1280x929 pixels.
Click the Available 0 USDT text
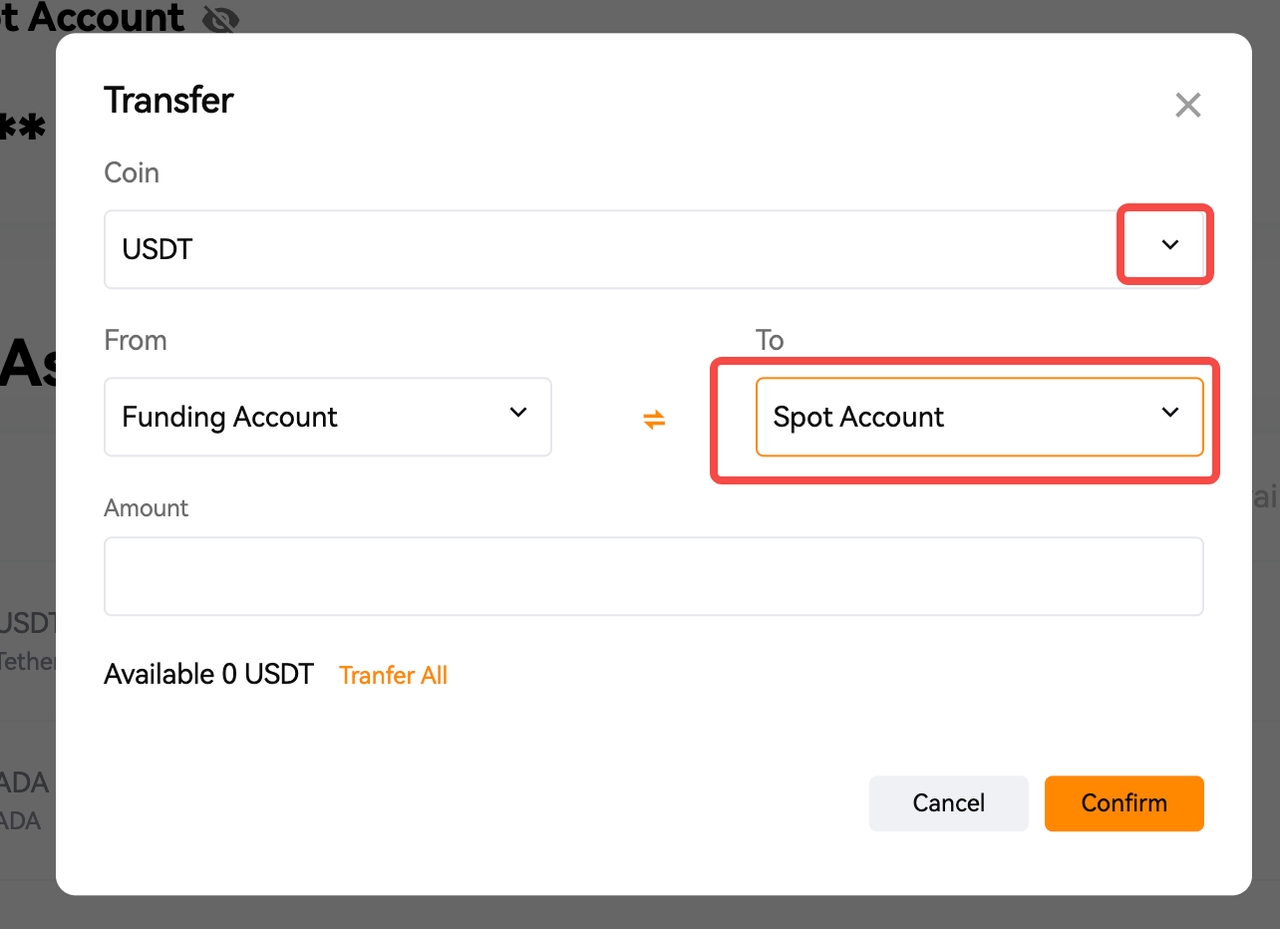(208, 674)
